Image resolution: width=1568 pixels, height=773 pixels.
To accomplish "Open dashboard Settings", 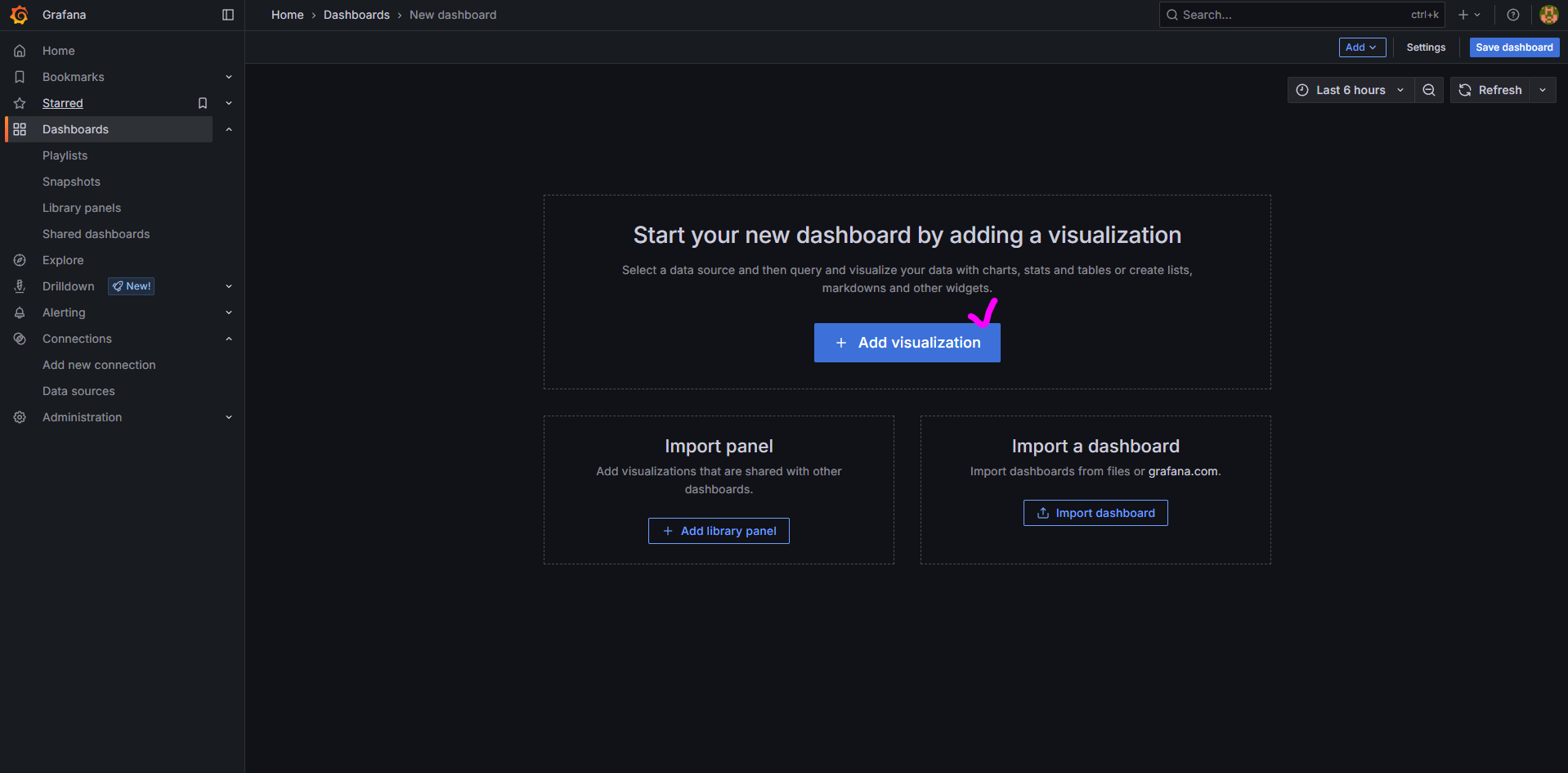I will (x=1426, y=47).
